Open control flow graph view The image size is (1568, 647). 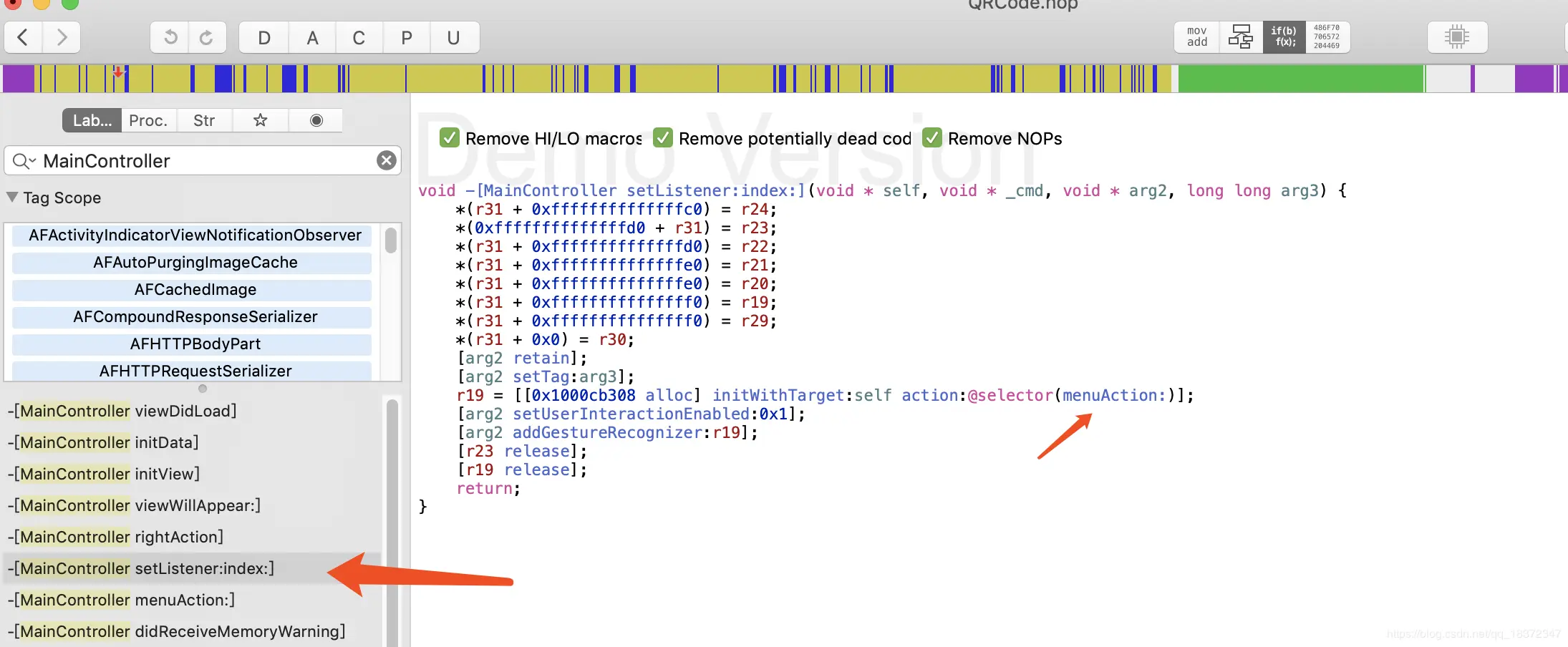click(1240, 37)
